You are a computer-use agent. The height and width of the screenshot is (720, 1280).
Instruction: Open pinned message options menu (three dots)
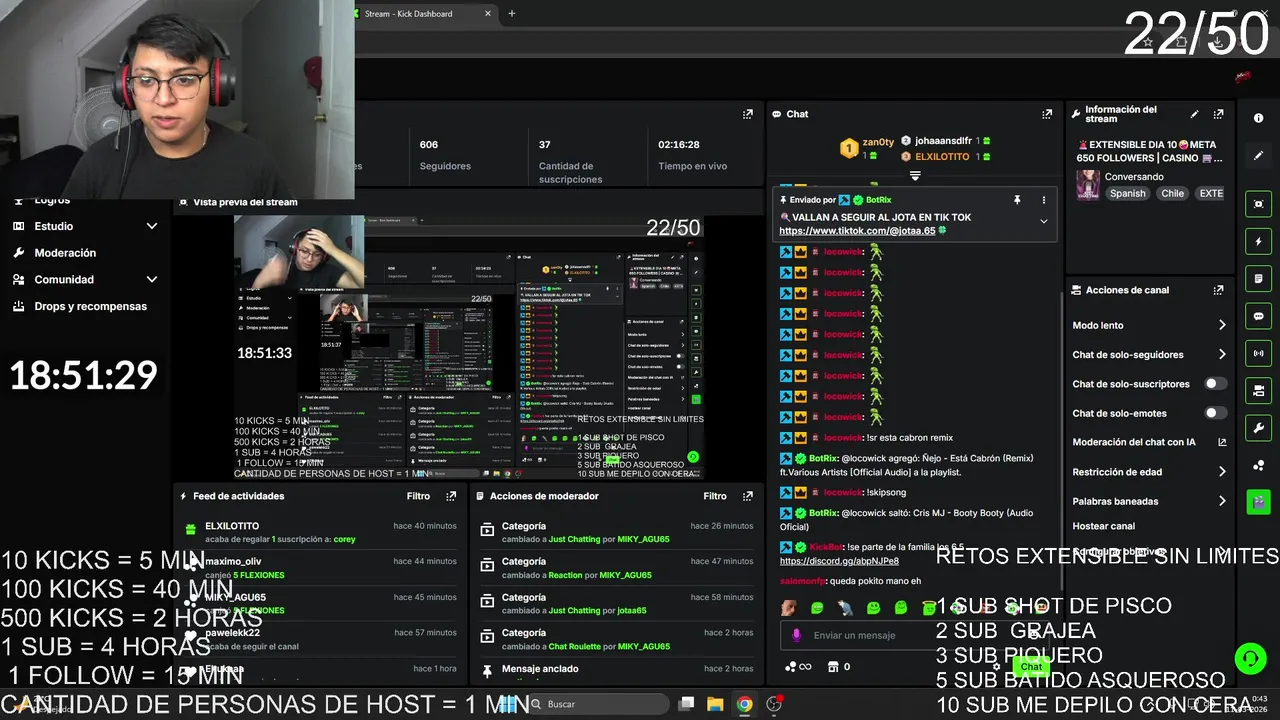(1043, 200)
